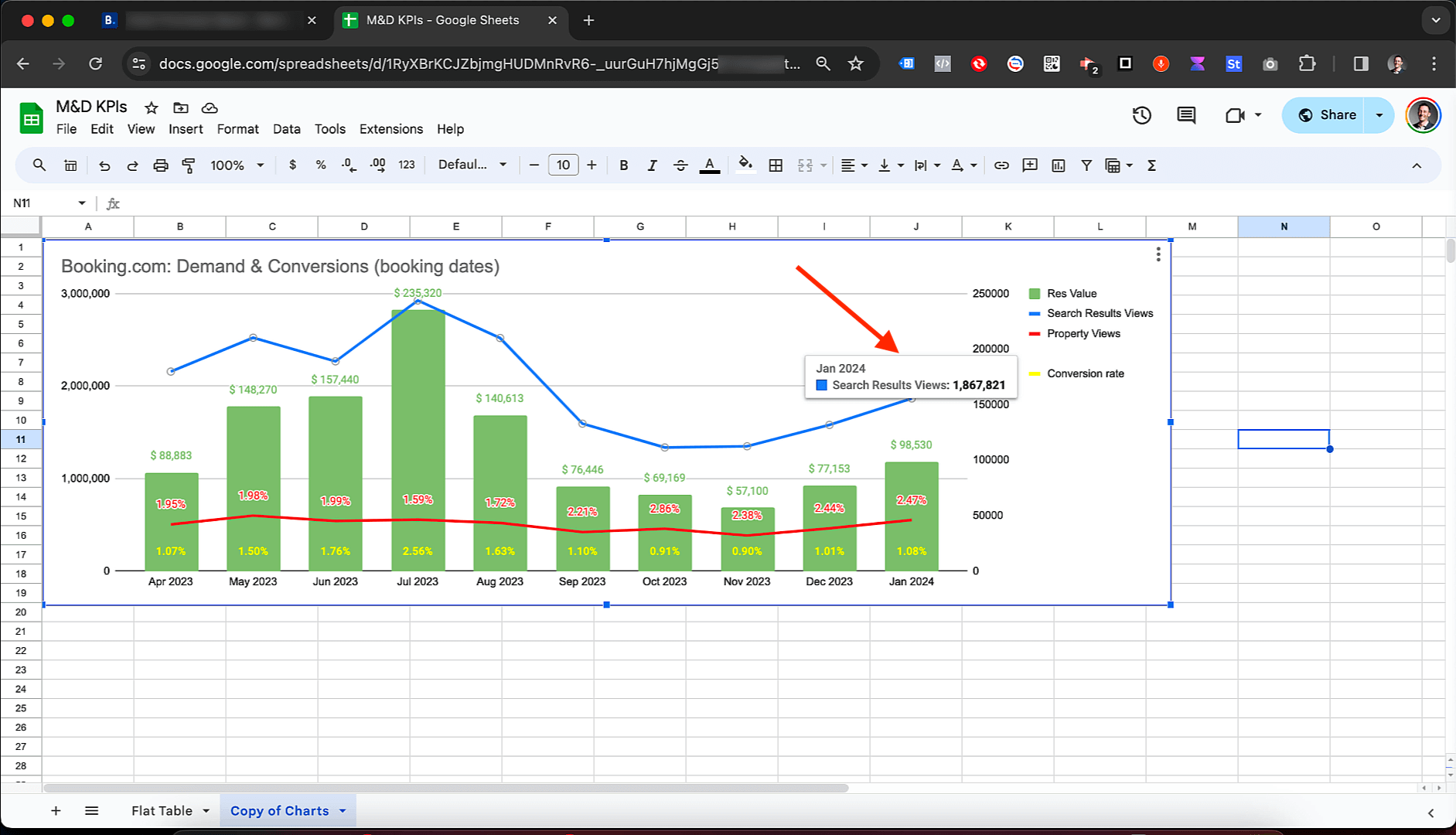Toggle bold formatting

click(x=624, y=165)
